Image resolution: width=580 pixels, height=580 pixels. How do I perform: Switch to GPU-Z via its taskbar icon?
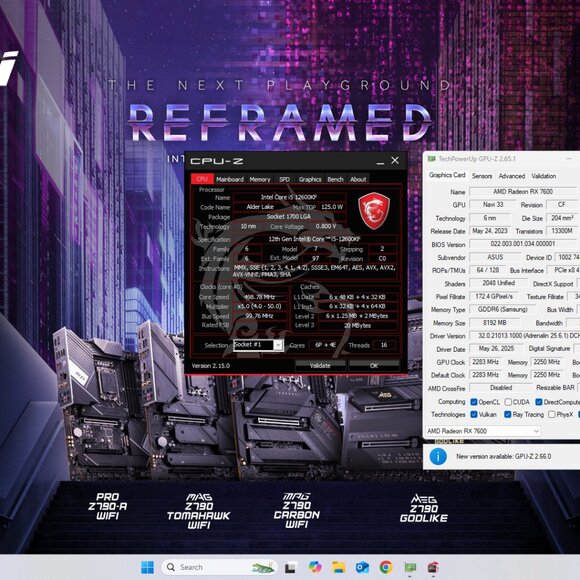tap(409, 567)
